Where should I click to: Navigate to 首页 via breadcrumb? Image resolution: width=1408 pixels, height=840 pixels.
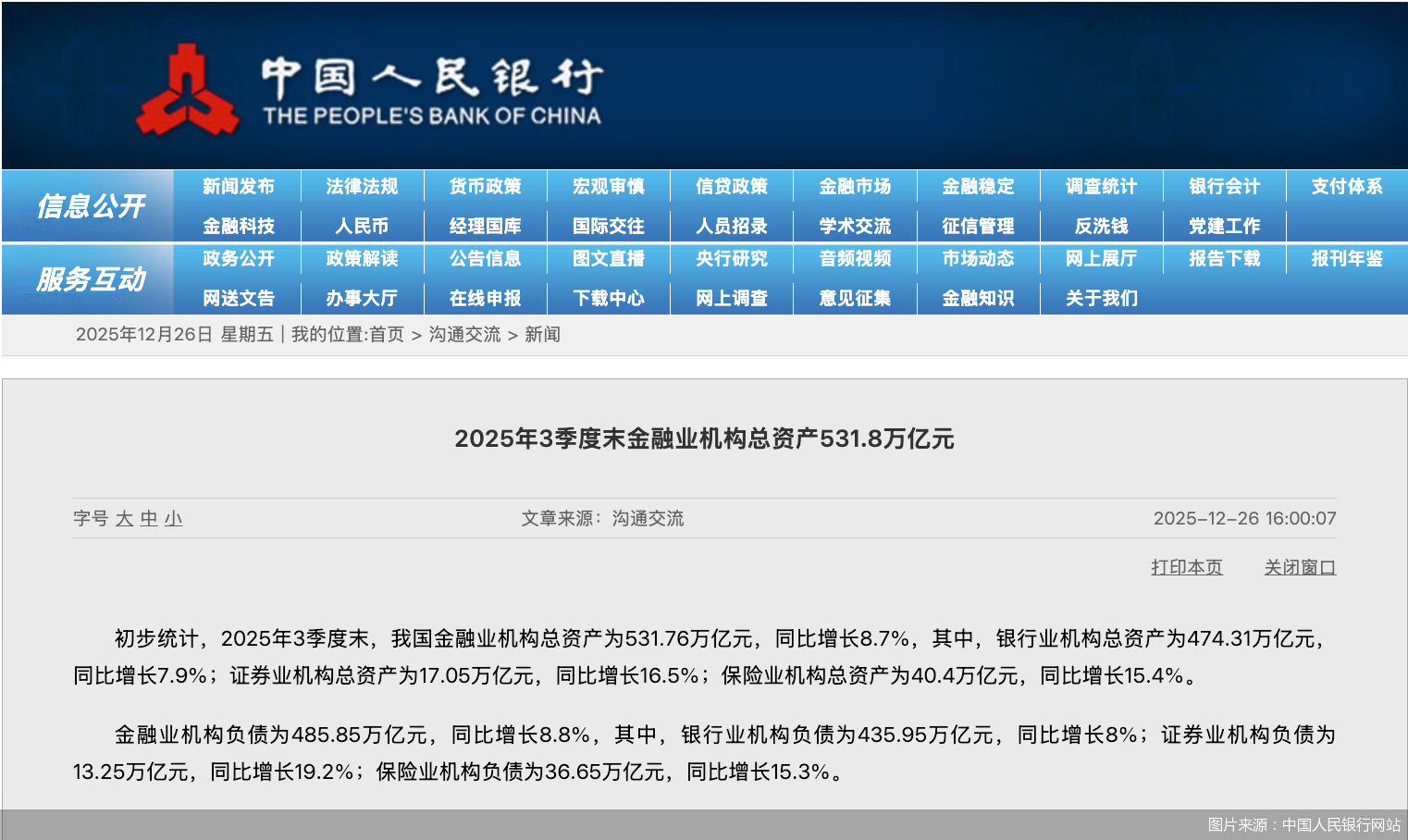[386, 335]
